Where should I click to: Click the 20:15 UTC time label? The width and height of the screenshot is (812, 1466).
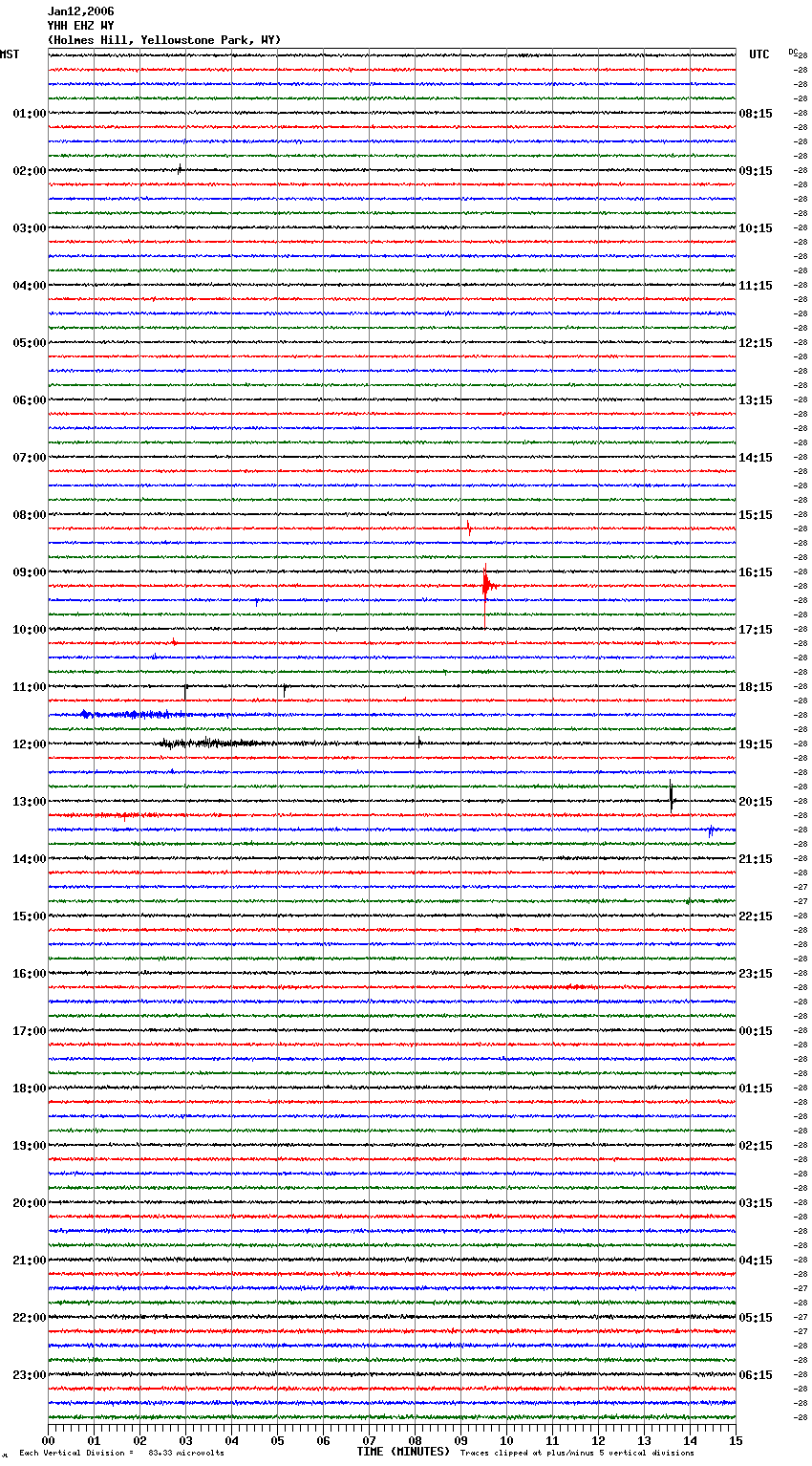pos(756,802)
